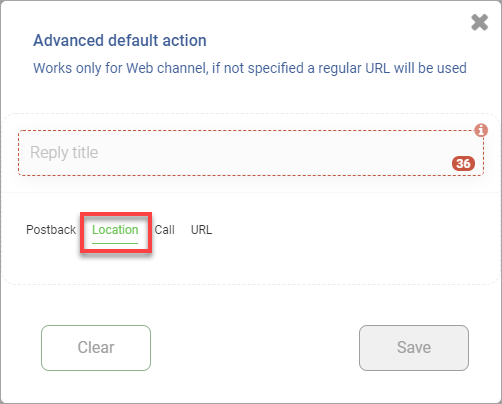
Task: Click the green underline beneath Location
Action: (115, 243)
